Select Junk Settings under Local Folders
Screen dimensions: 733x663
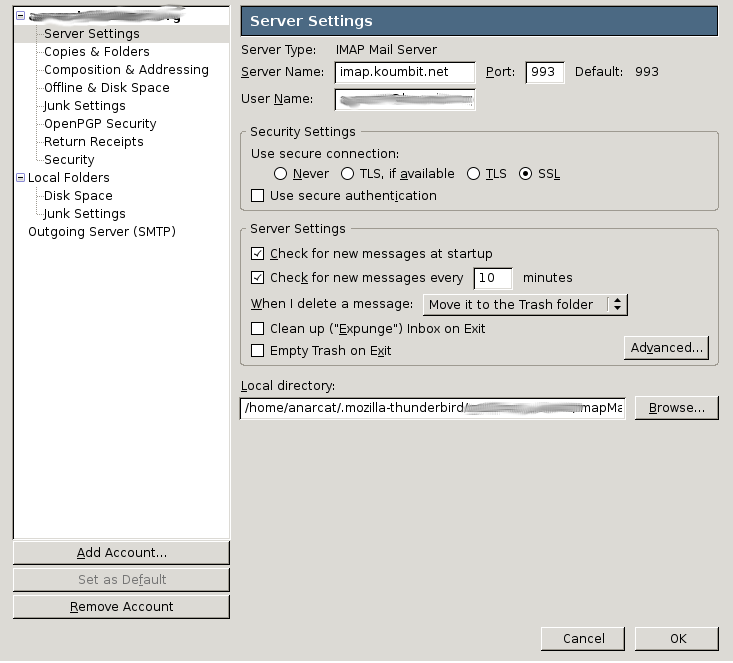coord(84,214)
